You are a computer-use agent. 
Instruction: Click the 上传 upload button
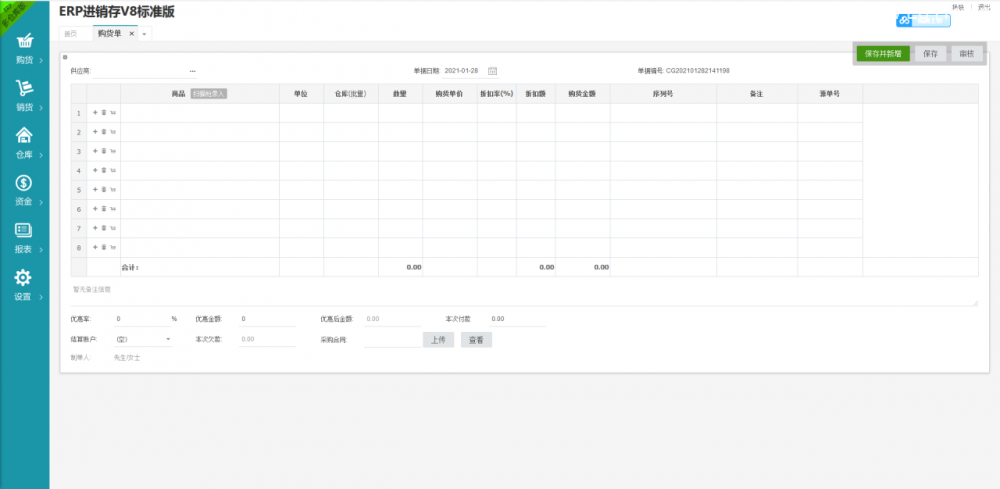438,340
